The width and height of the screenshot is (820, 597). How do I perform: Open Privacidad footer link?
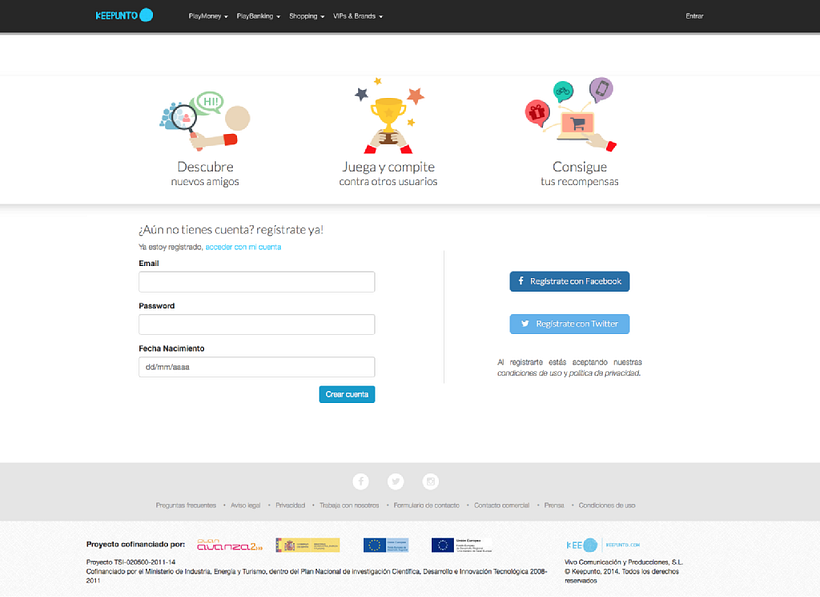coord(290,506)
